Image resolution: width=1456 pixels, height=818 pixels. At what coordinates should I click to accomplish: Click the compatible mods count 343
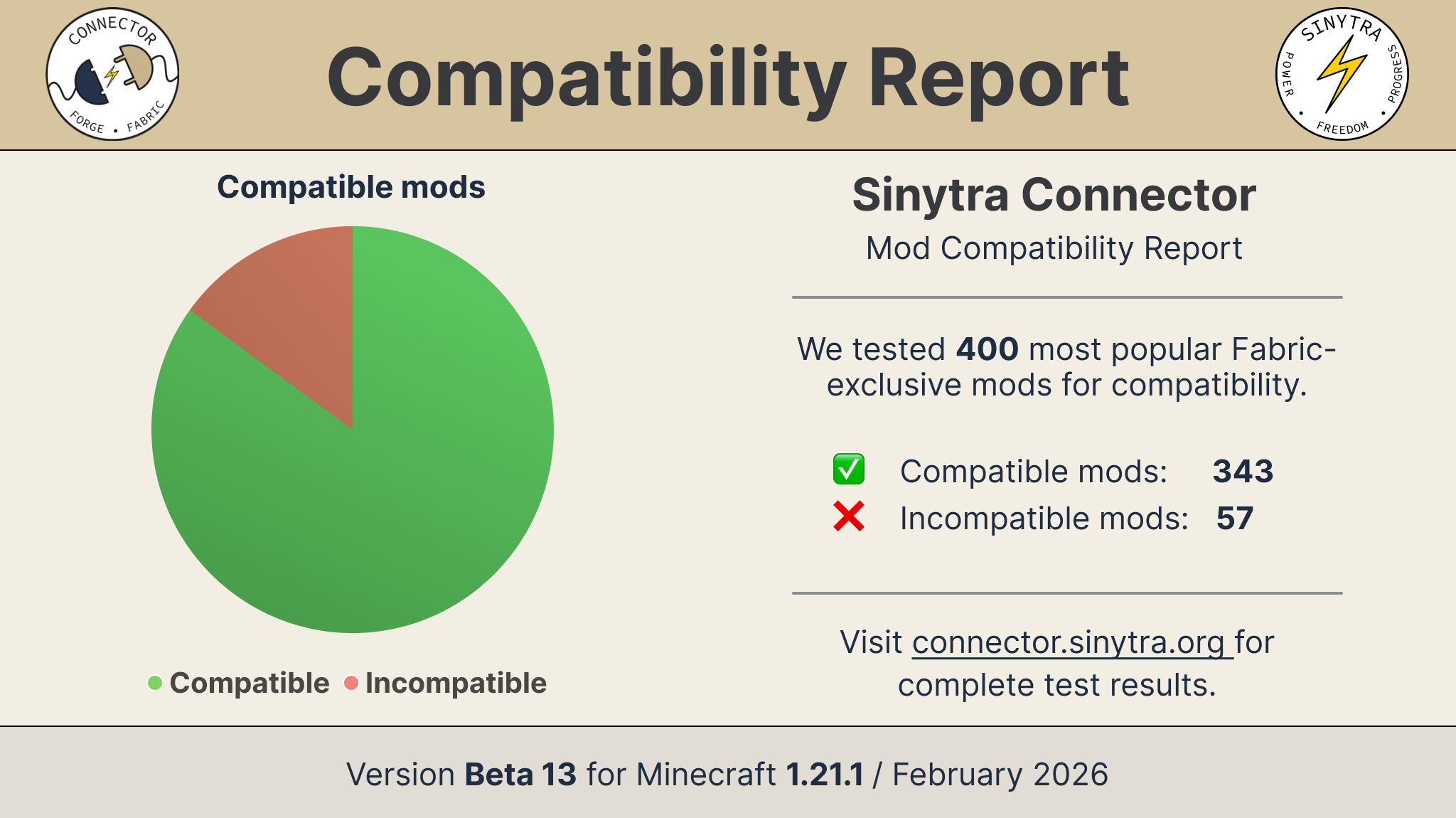(1243, 471)
